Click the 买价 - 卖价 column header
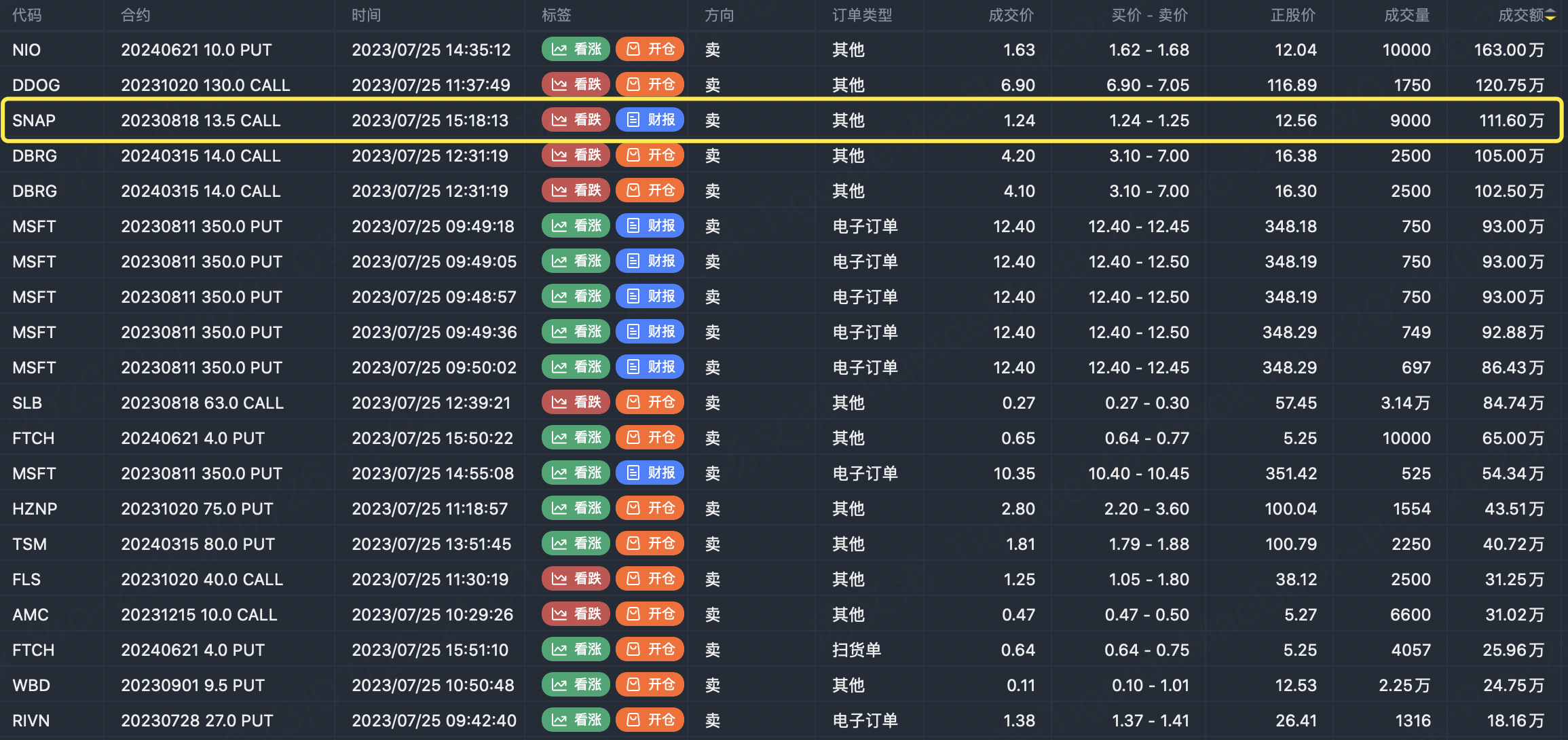 point(1150,15)
